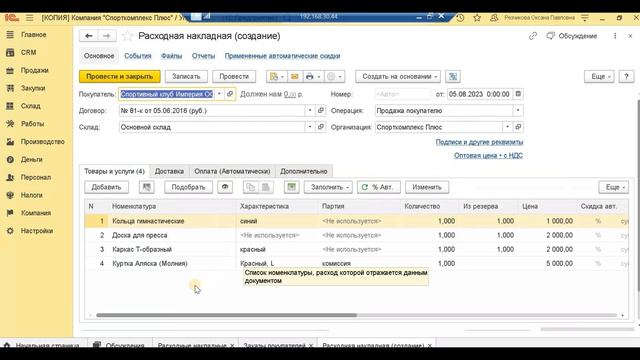Open the Склад record icon

pos(321,127)
